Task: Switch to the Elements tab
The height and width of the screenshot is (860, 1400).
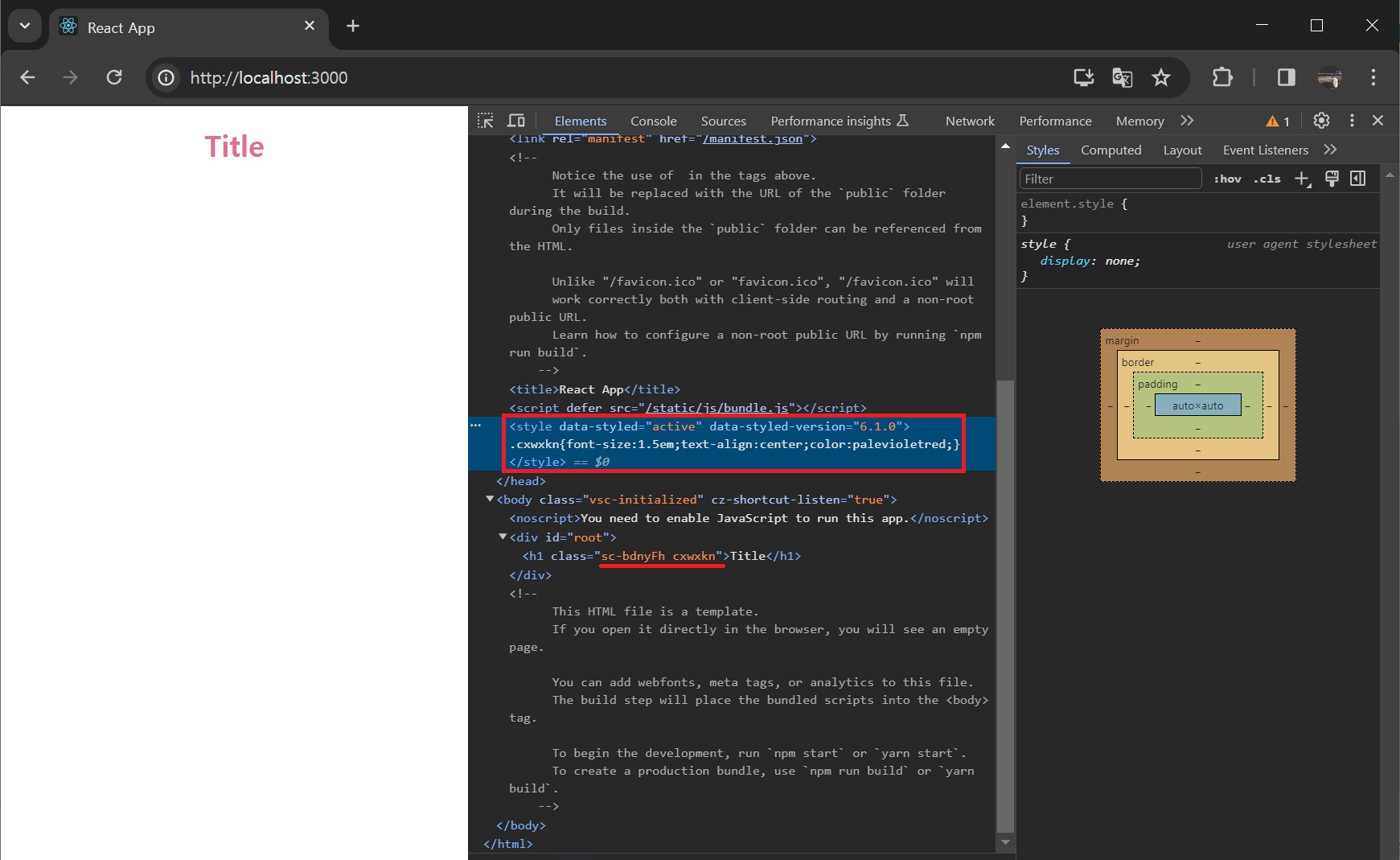Action: coord(581,121)
